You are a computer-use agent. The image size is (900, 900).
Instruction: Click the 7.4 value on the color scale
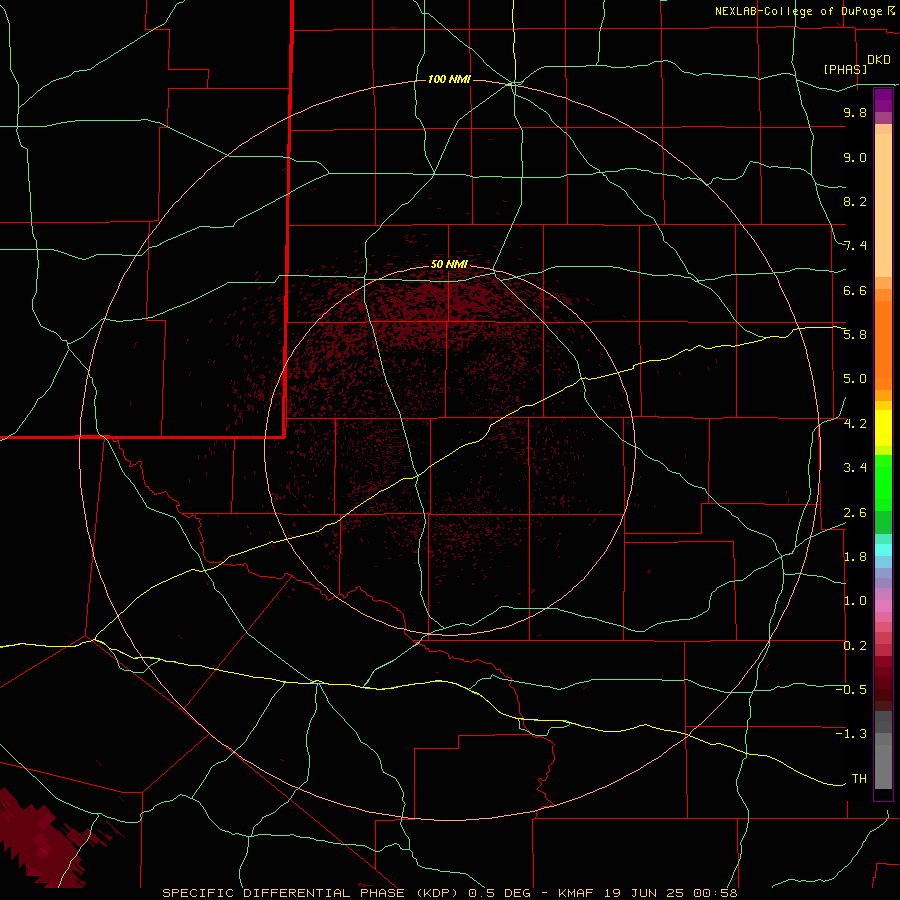[x=855, y=246]
